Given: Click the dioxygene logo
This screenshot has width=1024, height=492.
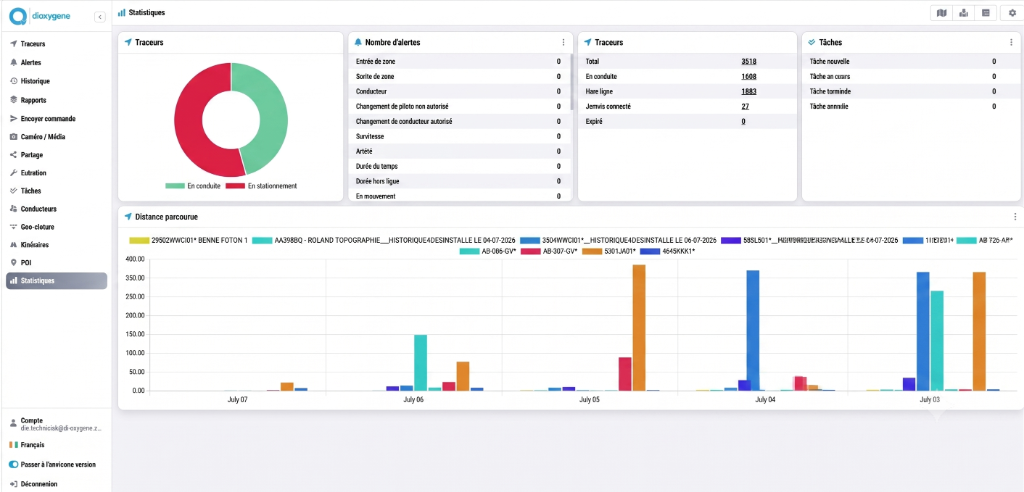Looking at the screenshot, I should point(40,16).
